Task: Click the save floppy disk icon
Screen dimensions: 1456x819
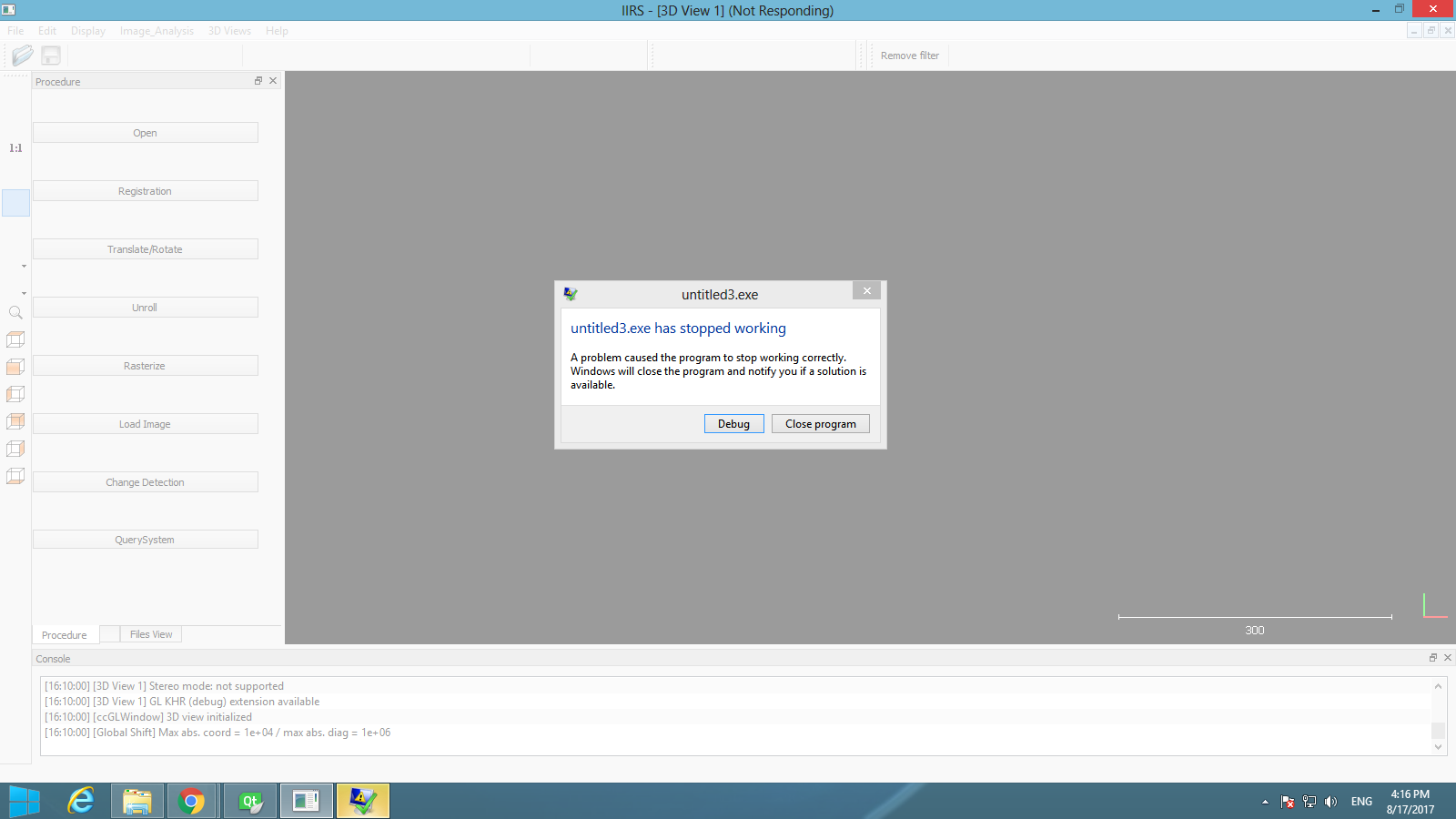Action: (x=51, y=56)
